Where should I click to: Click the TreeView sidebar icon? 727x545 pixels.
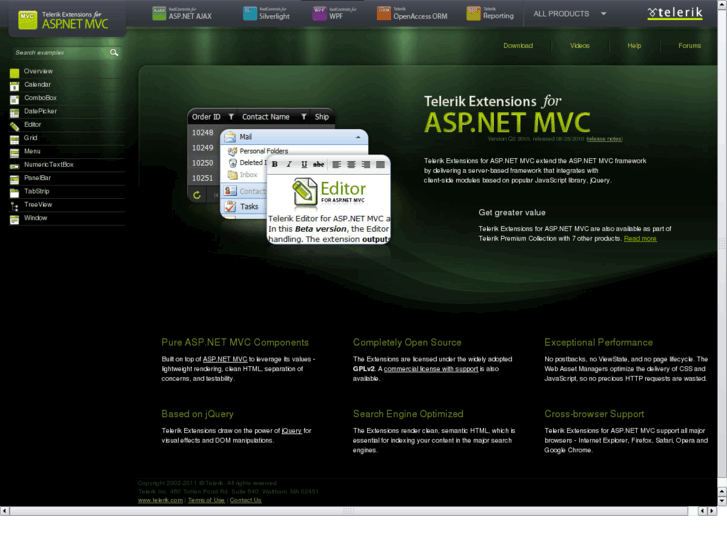click(14, 206)
